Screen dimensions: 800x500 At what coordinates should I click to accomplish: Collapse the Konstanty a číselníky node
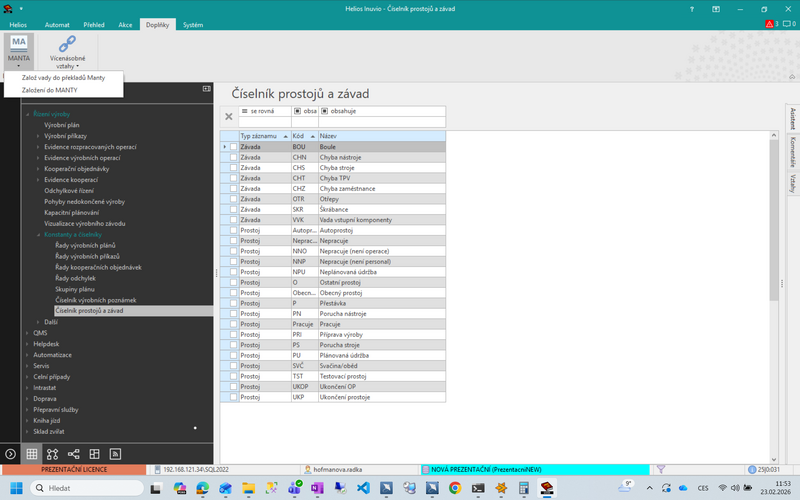click(38, 235)
